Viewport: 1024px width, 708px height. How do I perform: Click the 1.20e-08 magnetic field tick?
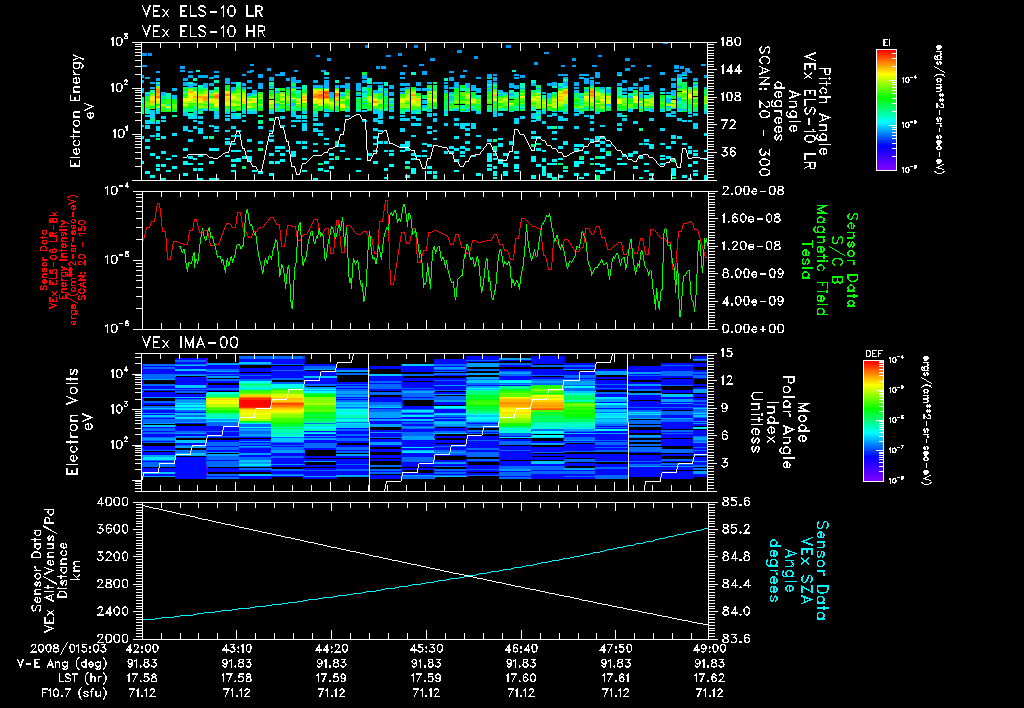[752, 246]
